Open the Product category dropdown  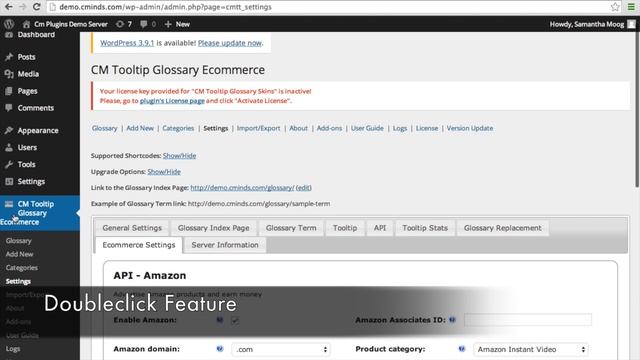click(531, 349)
